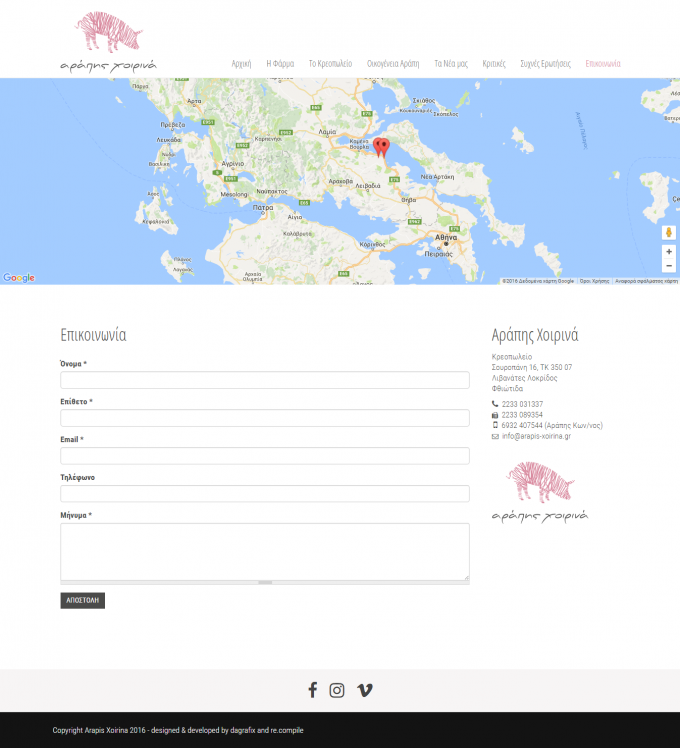Screen dimensions: 680x748
Task: Click phone number 2233 031337
Action: tap(522, 404)
